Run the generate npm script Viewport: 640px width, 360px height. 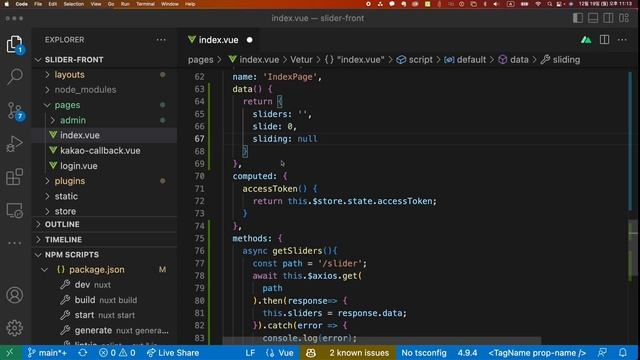(104, 330)
